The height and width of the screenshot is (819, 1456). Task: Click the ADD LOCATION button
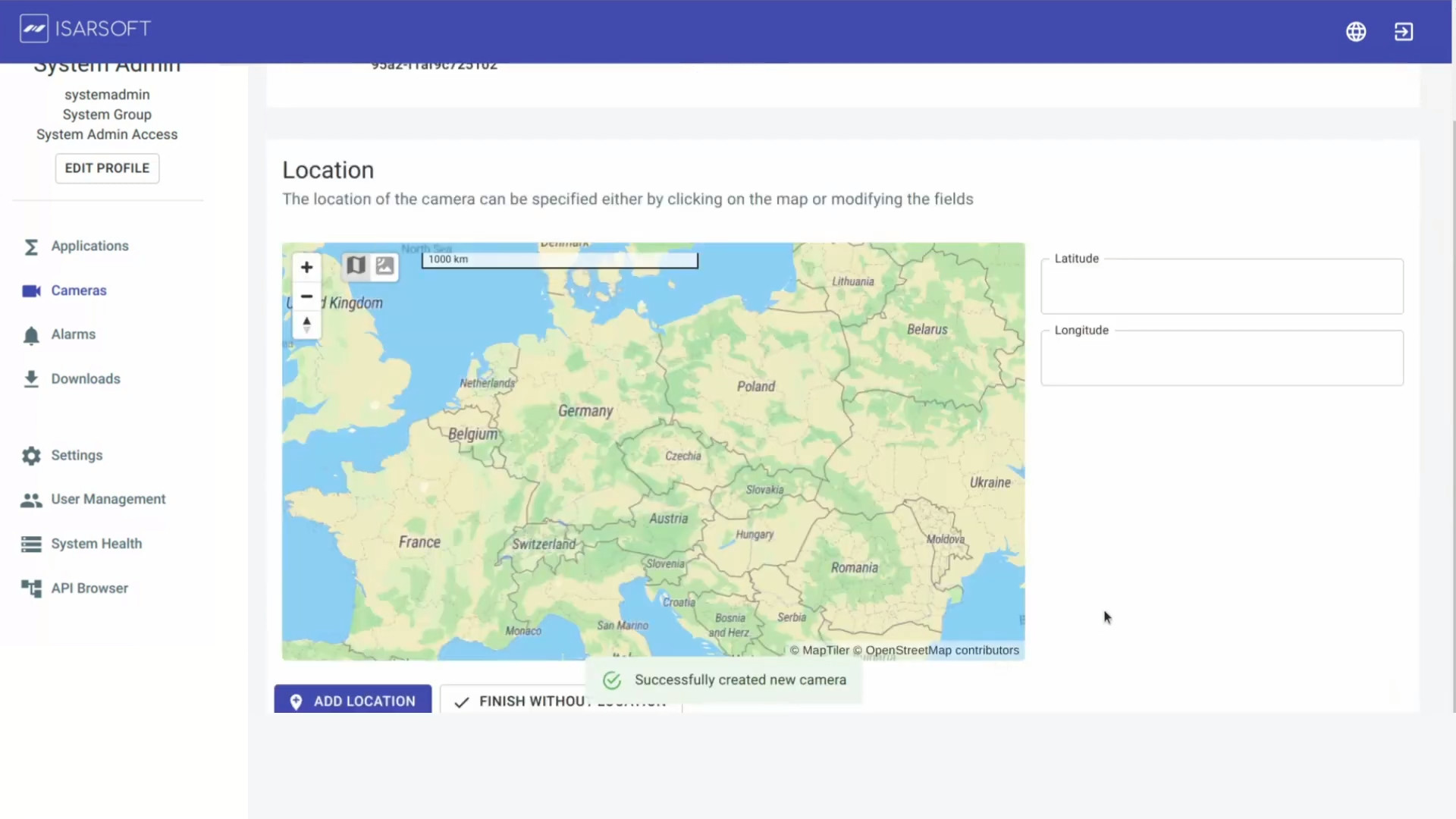353,701
